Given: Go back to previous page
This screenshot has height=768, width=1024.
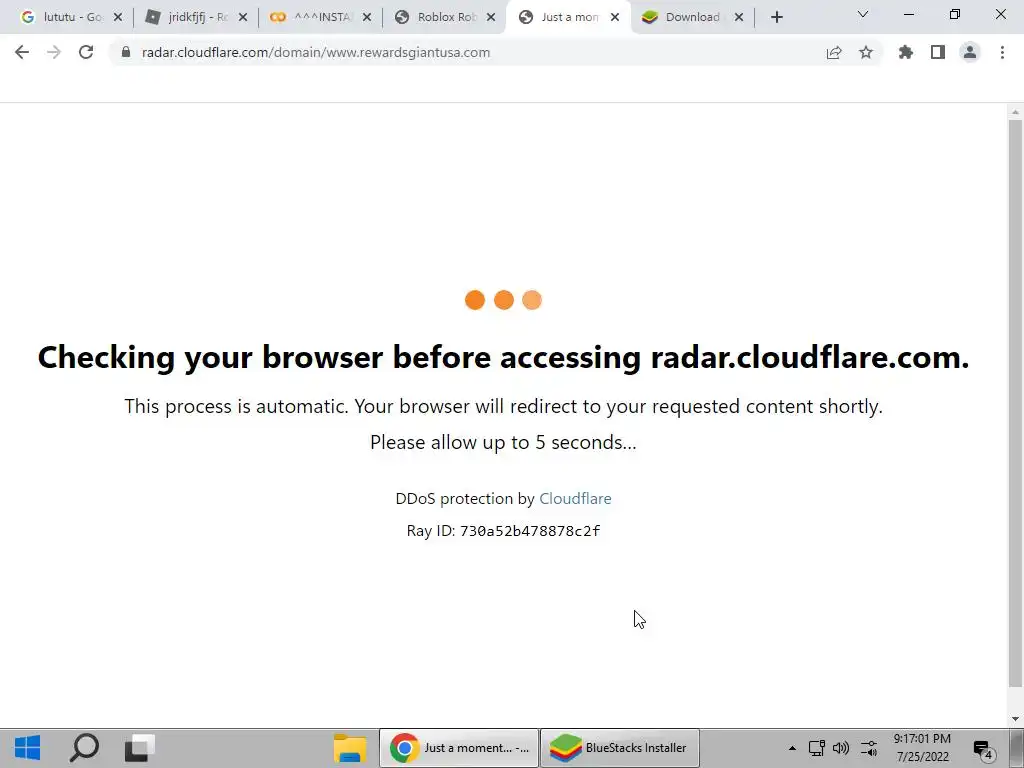Looking at the screenshot, I should [22, 52].
